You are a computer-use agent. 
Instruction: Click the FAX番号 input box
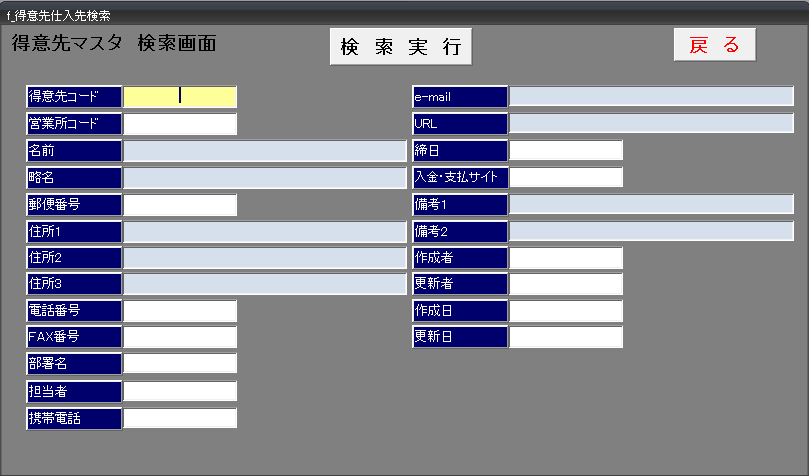coord(180,337)
